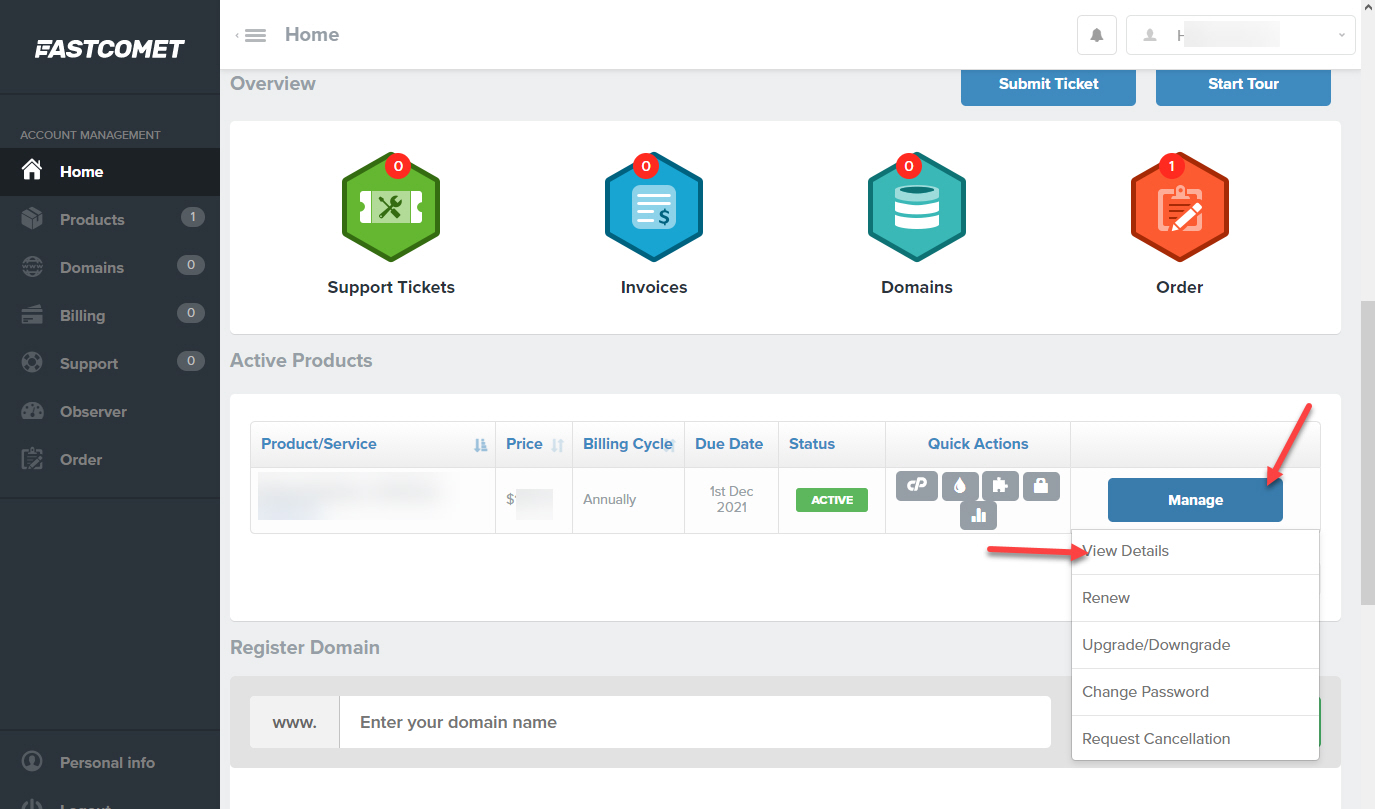Go to Home in sidebar
The width and height of the screenshot is (1375, 809).
(110, 172)
